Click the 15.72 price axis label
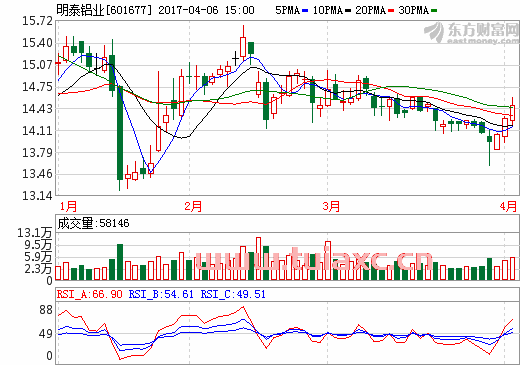This screenshot has width=520, height=365. 37,21
